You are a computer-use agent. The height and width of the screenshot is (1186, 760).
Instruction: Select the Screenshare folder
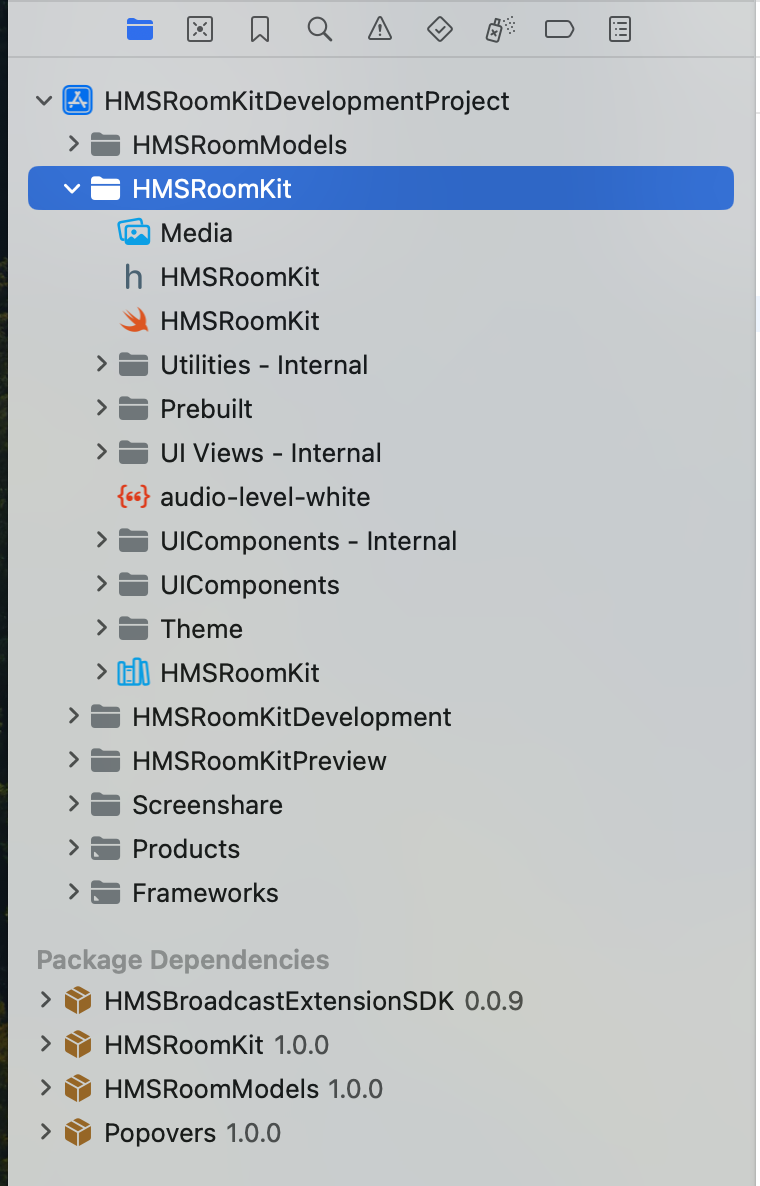pyautogui.click(x=206, y=804)
